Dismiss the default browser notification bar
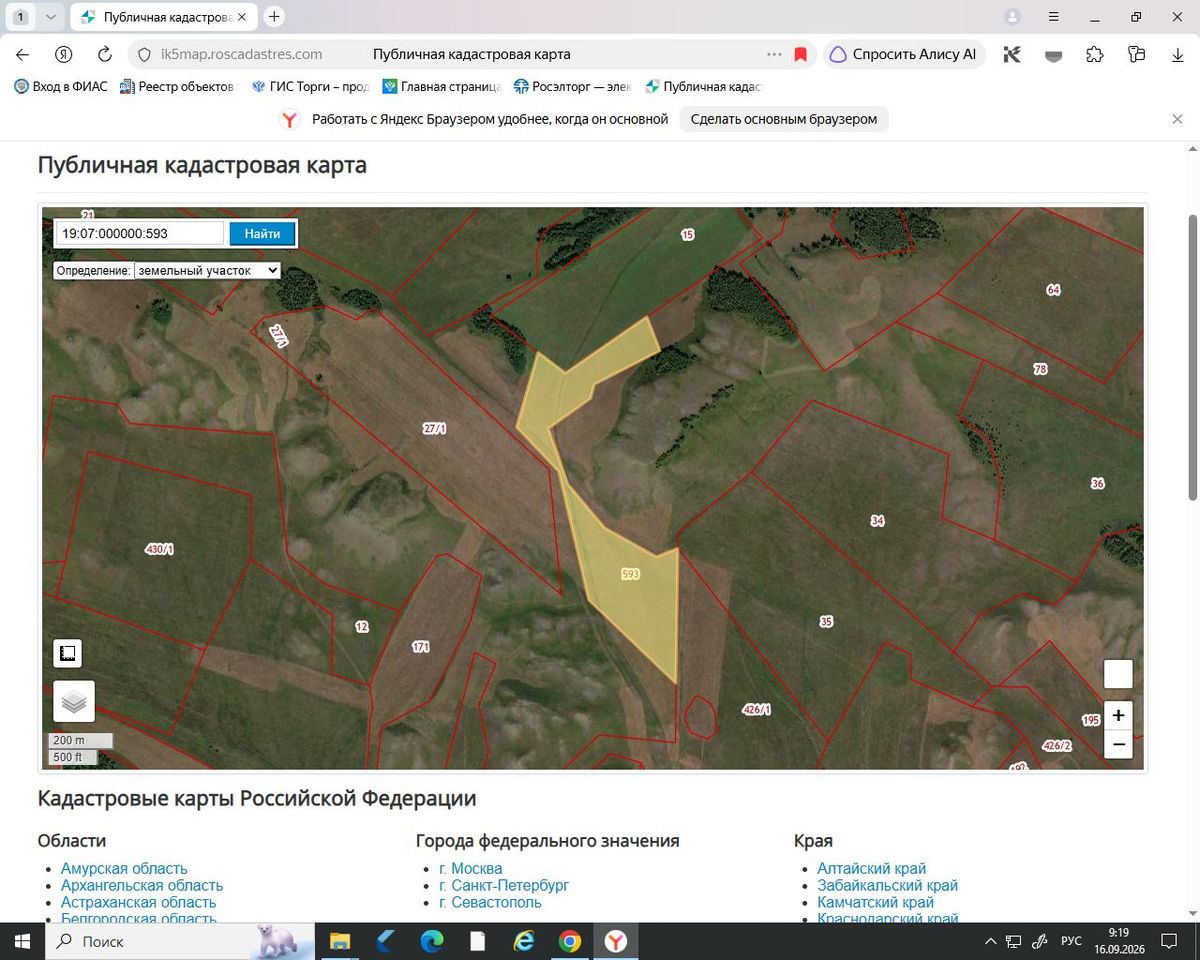Screen dimensions: 1200x960 point(1177,119)
